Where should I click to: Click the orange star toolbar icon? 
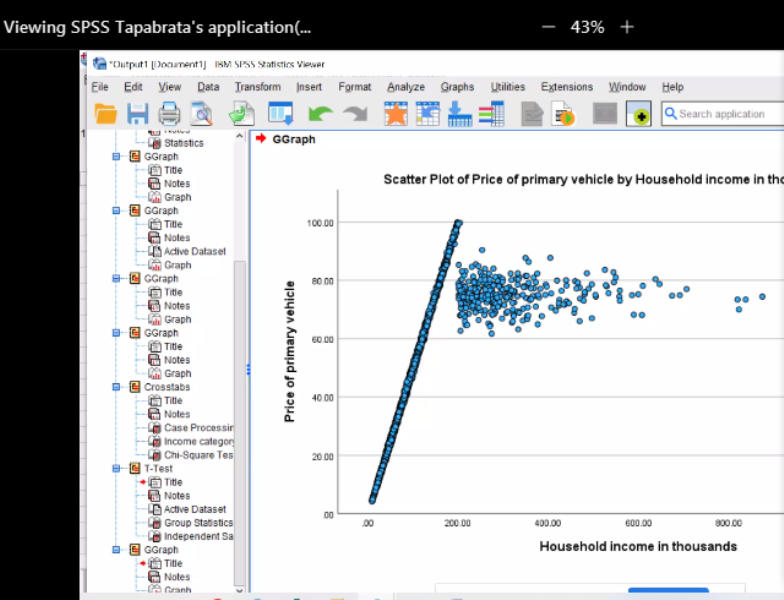point(396,114)
